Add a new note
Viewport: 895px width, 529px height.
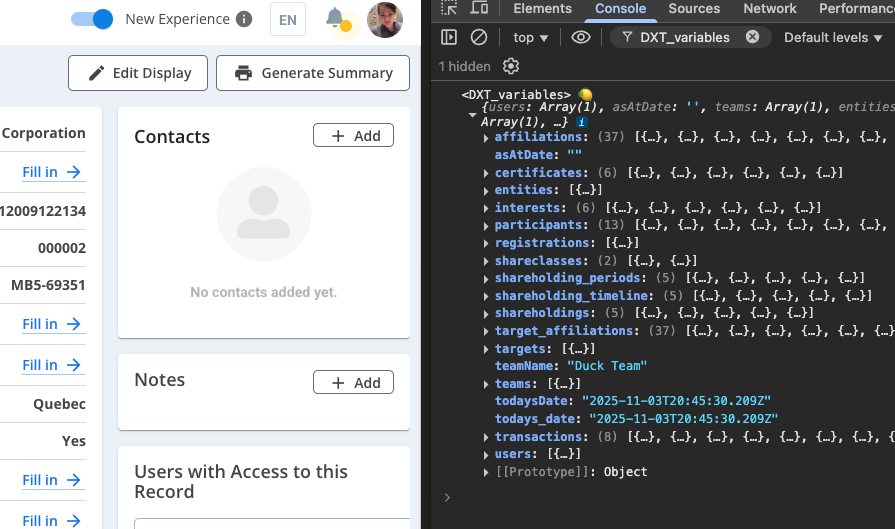[354, 383]
